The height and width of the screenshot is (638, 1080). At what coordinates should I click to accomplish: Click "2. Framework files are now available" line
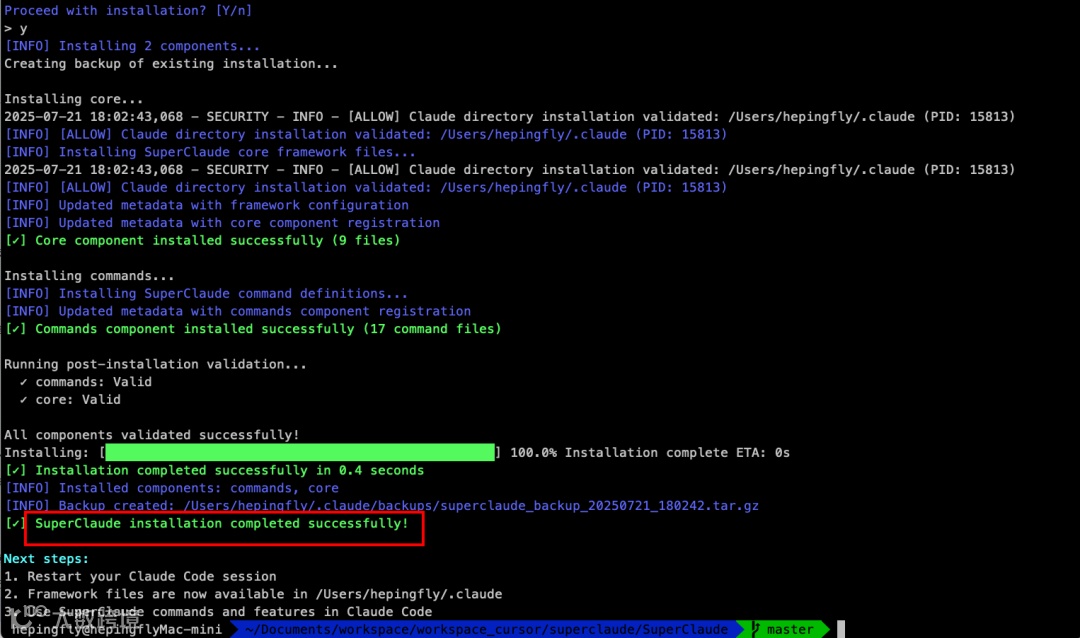pyautogui.click(x=253, y=595)
